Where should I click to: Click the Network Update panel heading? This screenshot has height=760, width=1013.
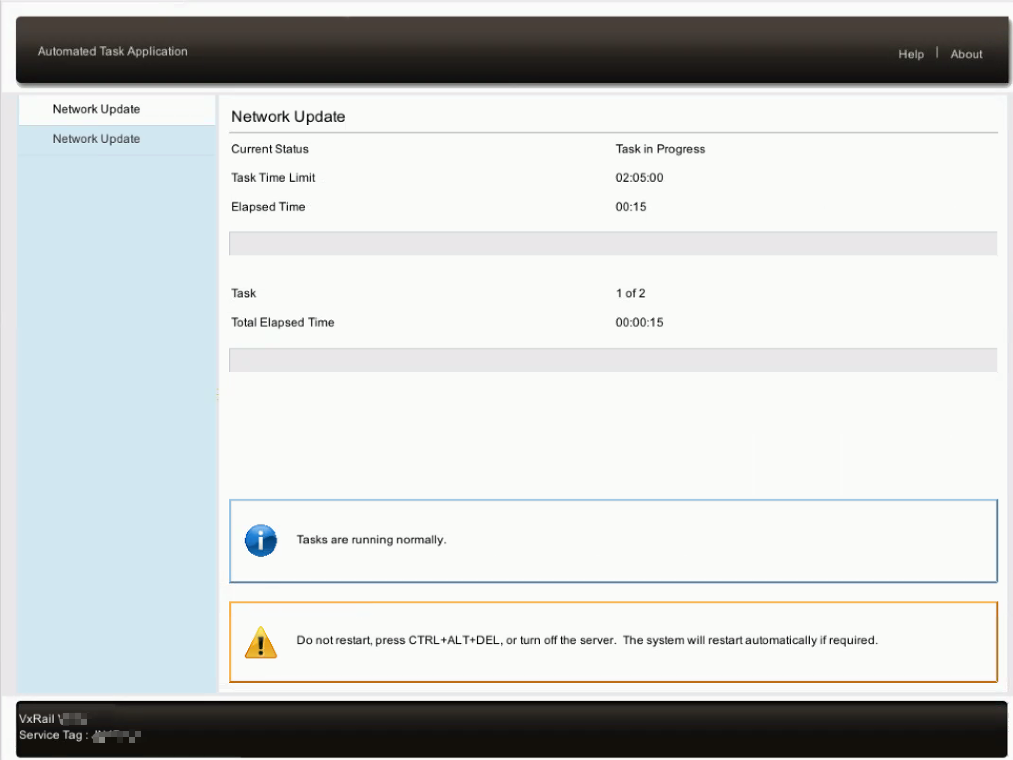tap(288, 117)
